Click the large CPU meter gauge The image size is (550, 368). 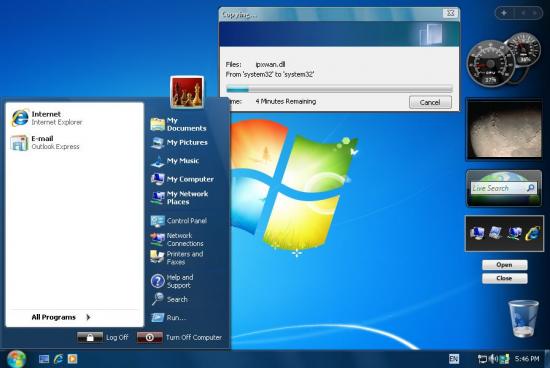(x=490, y=64)
